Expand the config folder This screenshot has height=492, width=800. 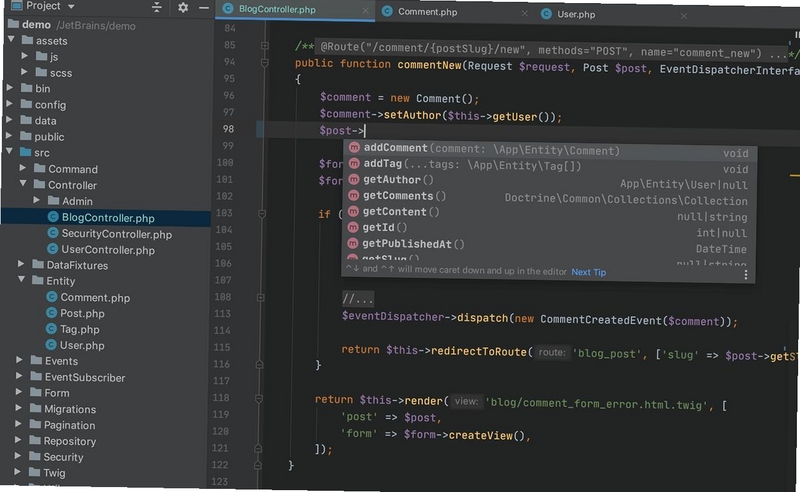click(10, 104)
